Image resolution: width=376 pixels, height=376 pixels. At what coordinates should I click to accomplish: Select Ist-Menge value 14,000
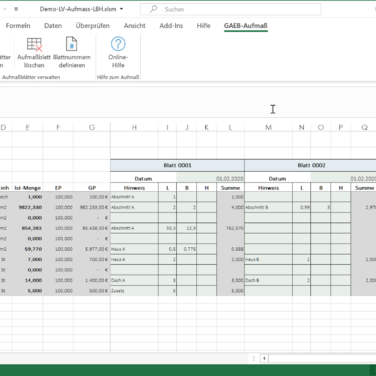tap(27, 280)
